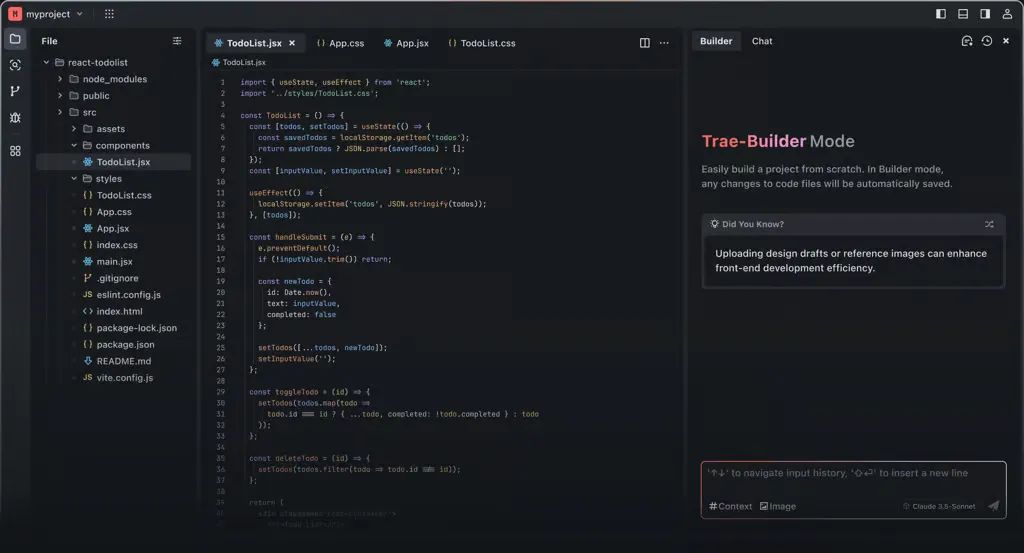The width and height of the screenshot is (1024, 553).
Task: Click the send message arrow icon
Action: (x=993, y=506)
